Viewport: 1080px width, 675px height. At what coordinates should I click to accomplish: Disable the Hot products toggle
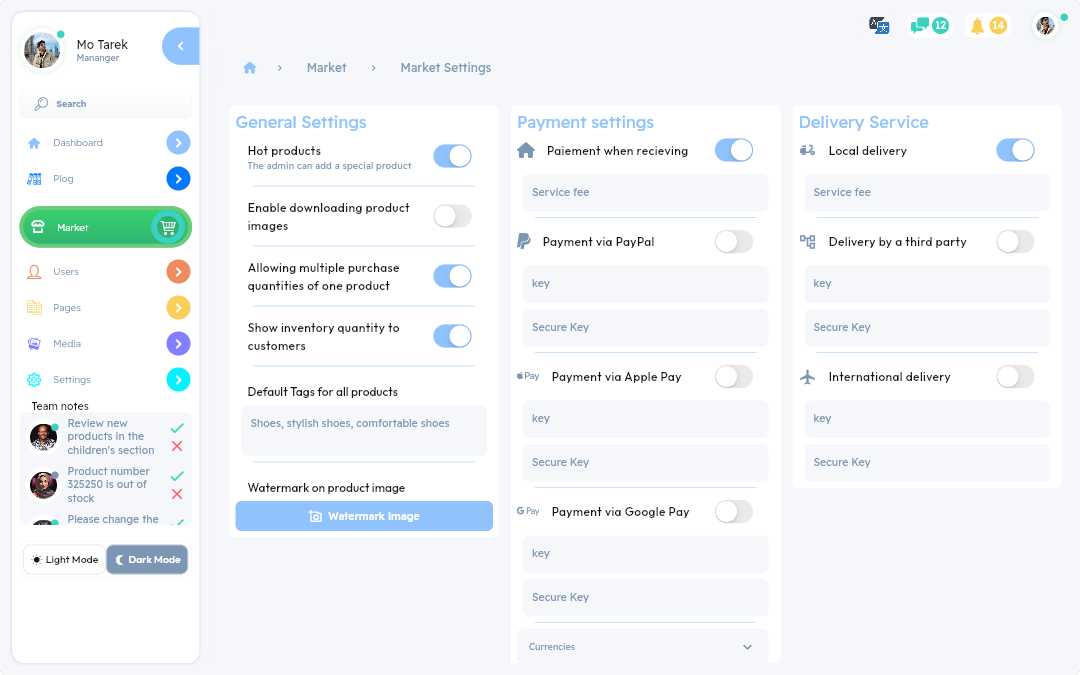[x=452, y=156]
